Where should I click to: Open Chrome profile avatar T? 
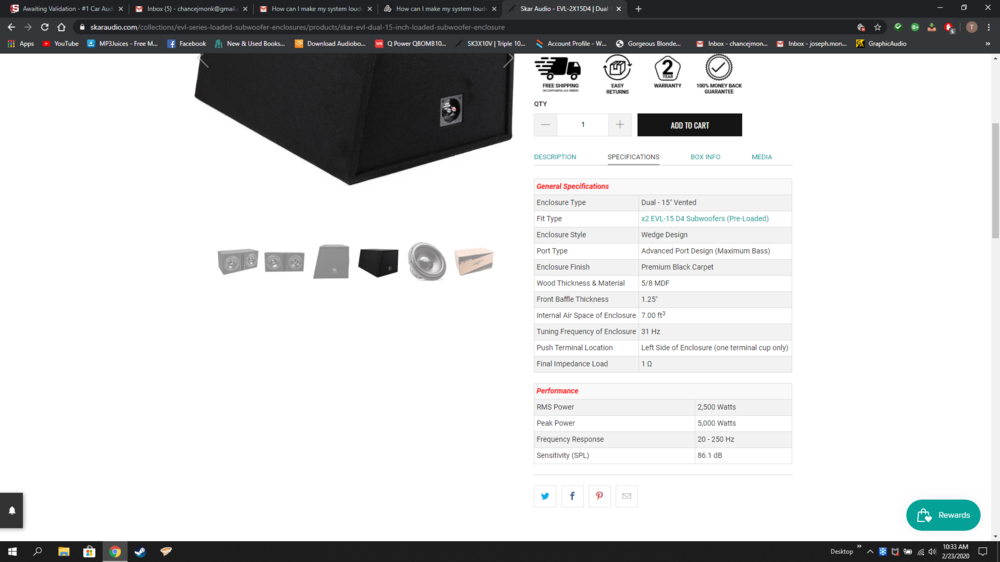[x=971, y=27]
